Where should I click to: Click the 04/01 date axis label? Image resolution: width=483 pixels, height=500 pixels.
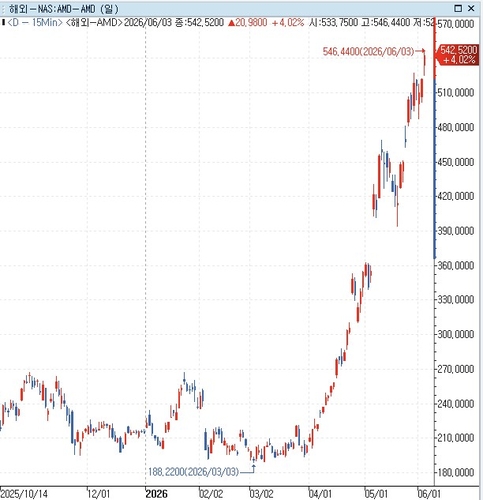pos(320,493)
